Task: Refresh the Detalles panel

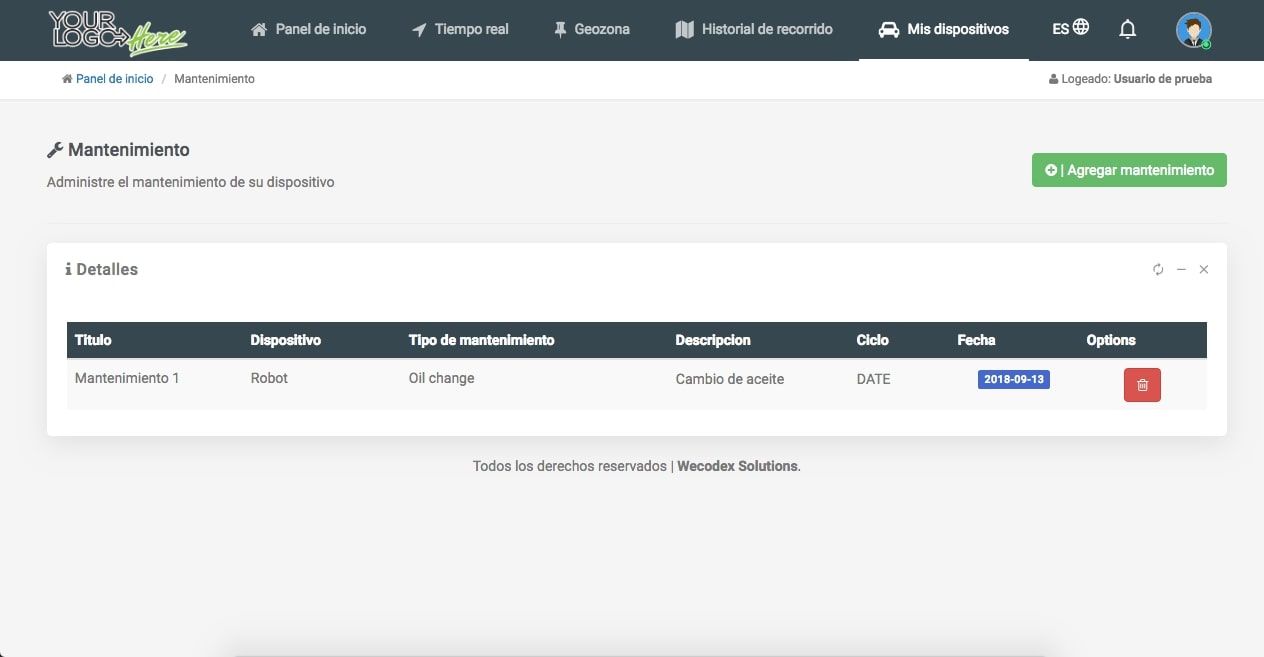Action: point(1158,270)
